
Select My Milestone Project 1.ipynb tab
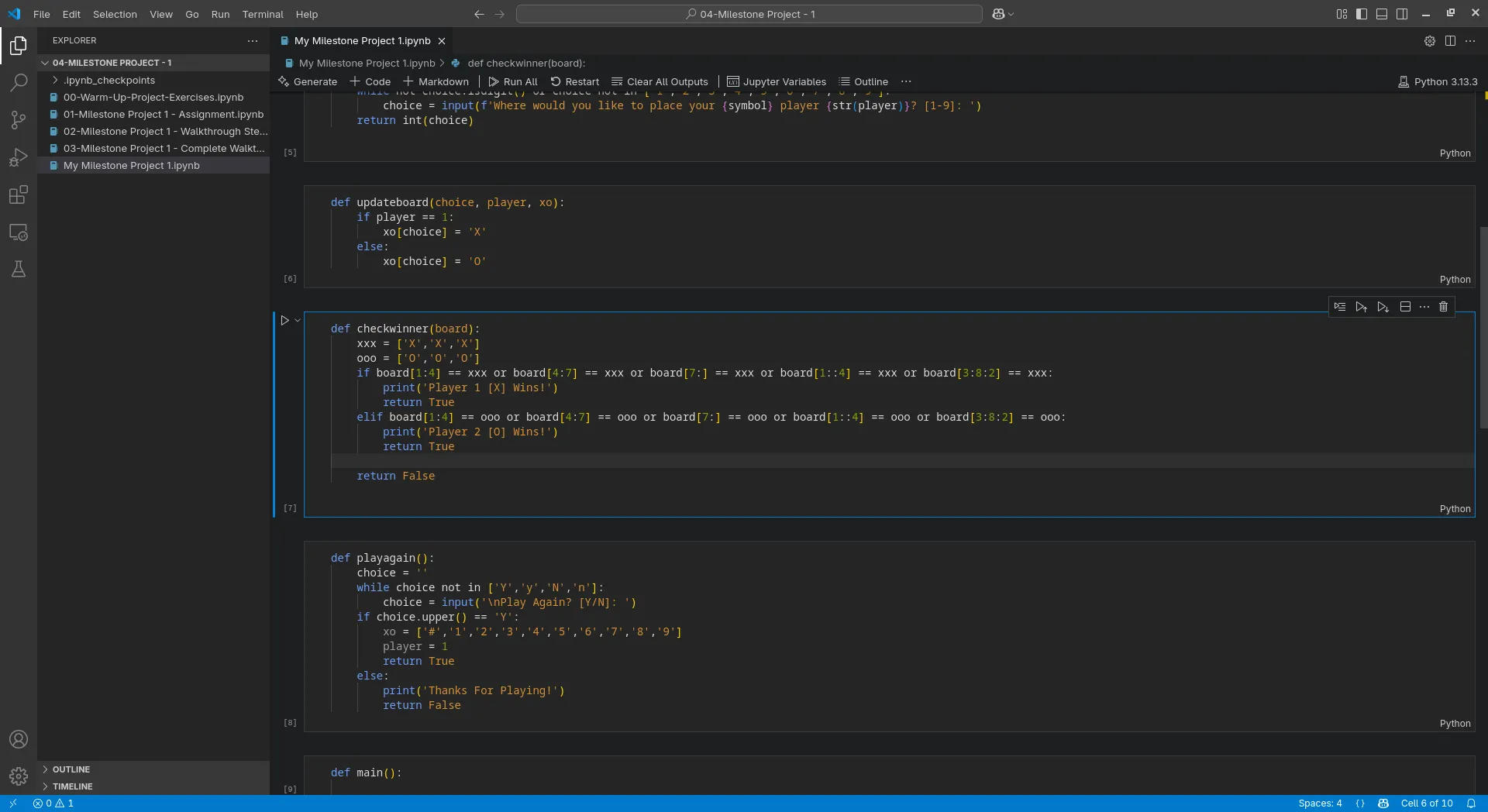tap(362, 41)
